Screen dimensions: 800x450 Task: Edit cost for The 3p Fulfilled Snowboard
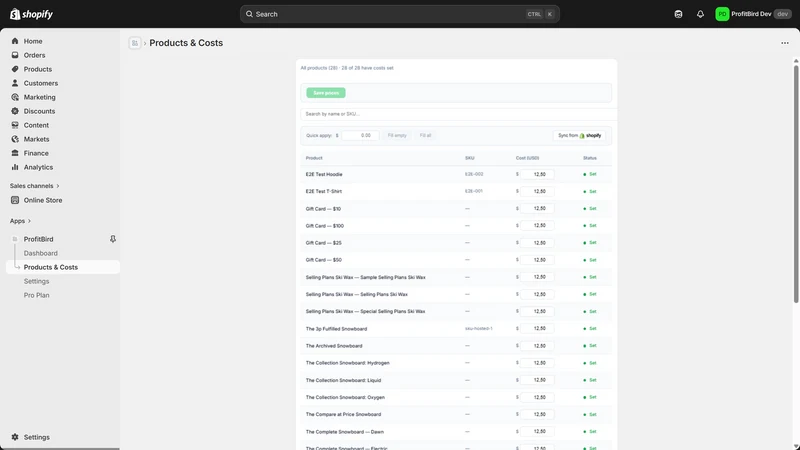537,329
